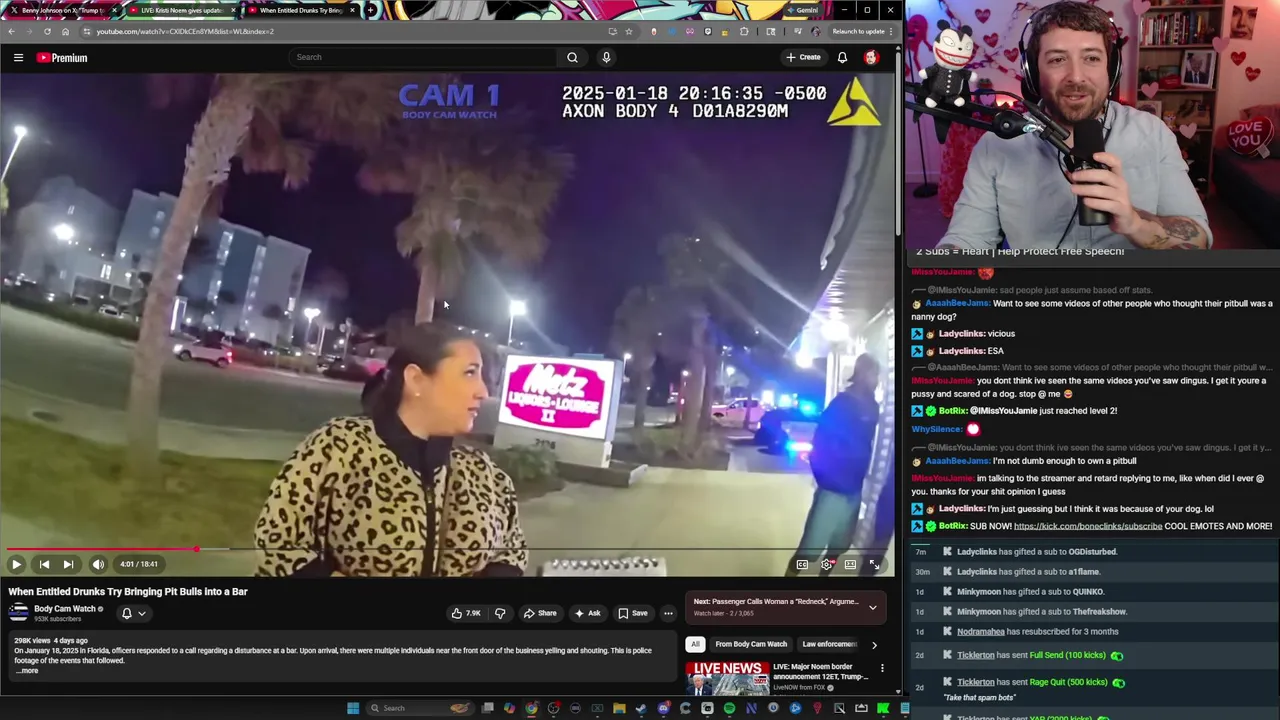This screenshot has width=1280, height=720.
Task: Share the video
Action: (x=540, y=613)
